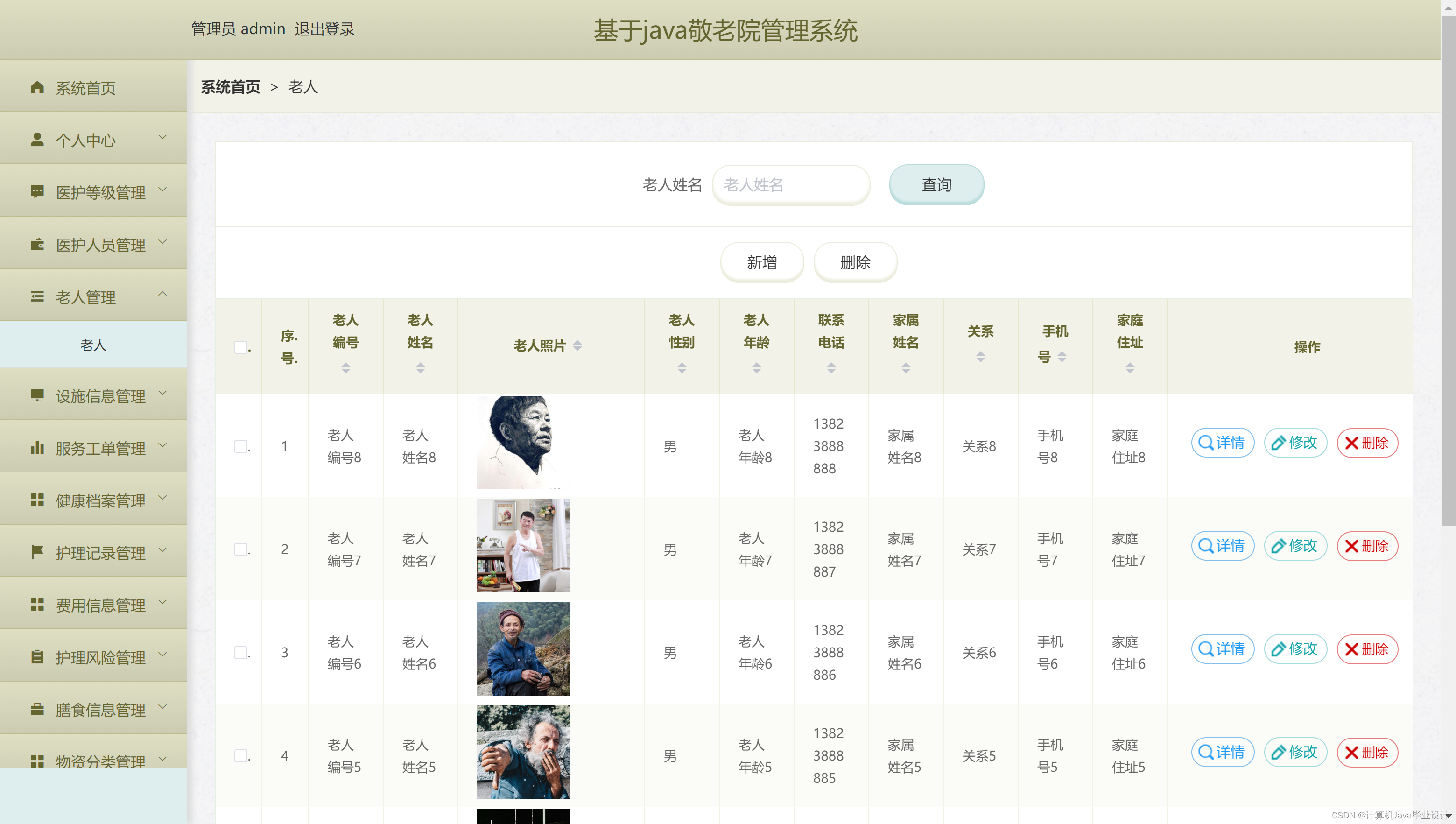The height and width of the screenshot is (824, 1456).
Task: Check the checkbox for row 3
Action: pyautogui.click(x=240, y=653)
